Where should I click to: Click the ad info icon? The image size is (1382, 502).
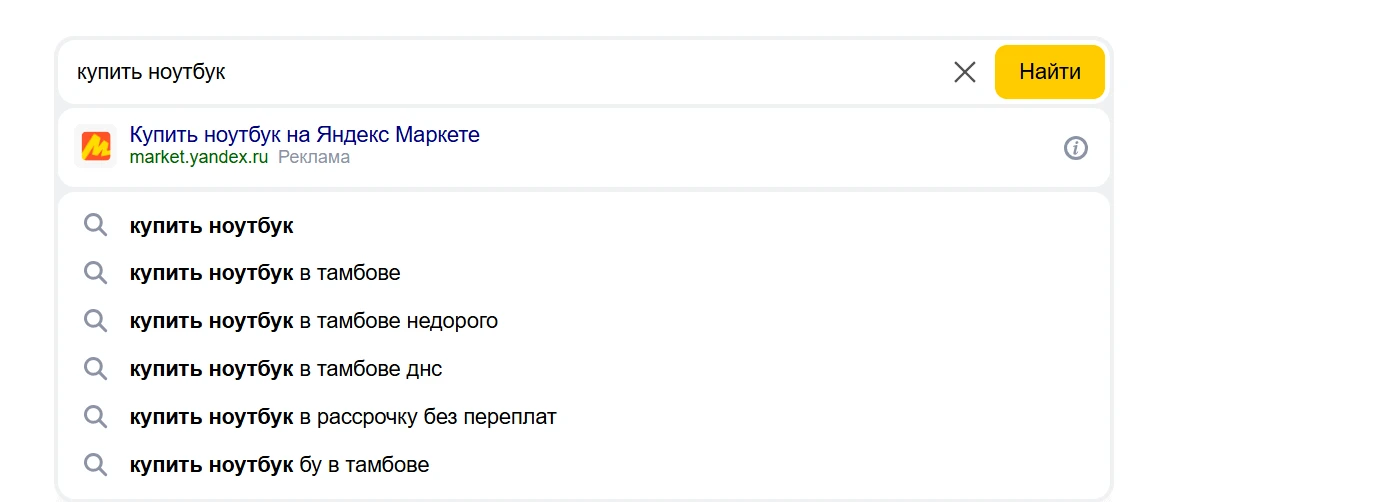pyautogui.click(x=1075, y=148)
